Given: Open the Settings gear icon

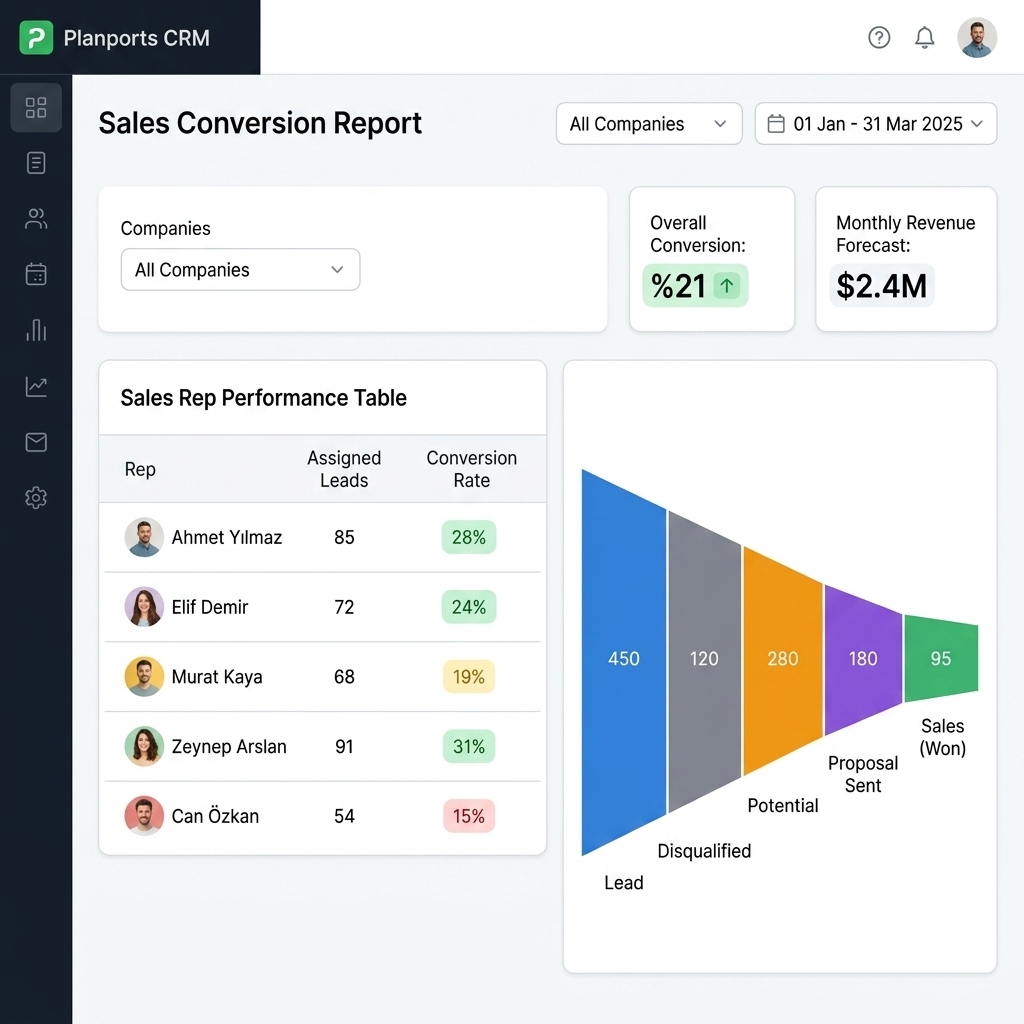Looking at the screenshot, I should [36, 497].
